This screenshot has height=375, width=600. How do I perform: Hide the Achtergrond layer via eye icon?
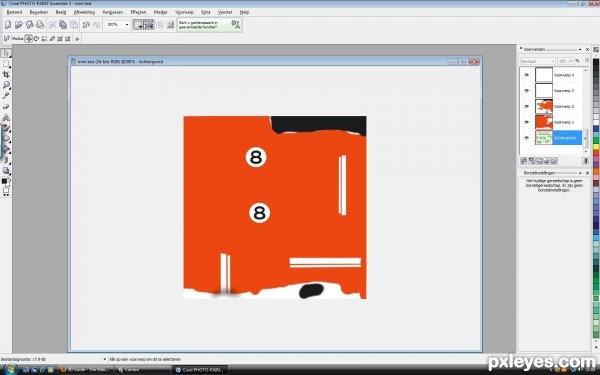[x=527, y=138]
